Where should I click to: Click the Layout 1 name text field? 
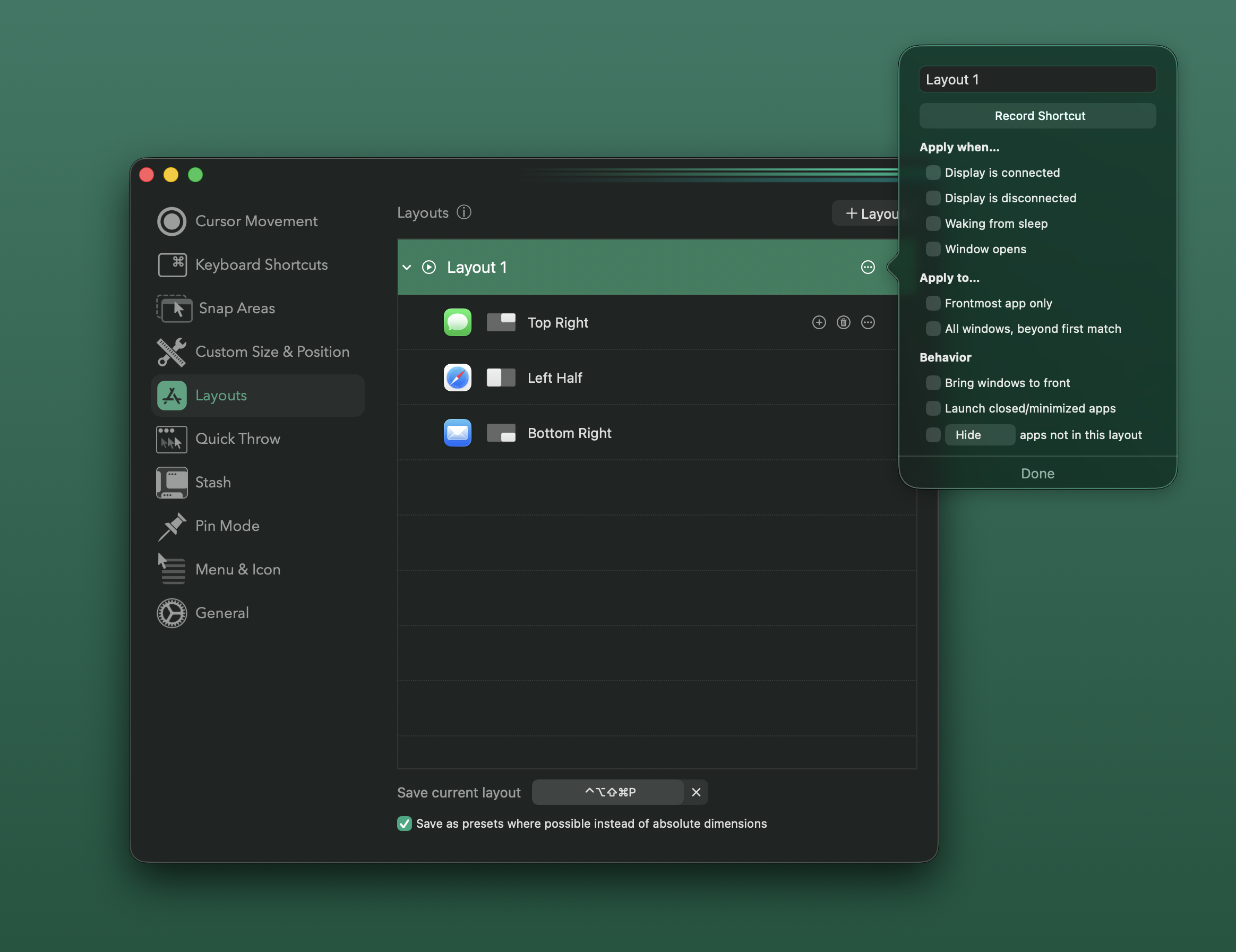pyautogui.click(x=1037, y=80)
